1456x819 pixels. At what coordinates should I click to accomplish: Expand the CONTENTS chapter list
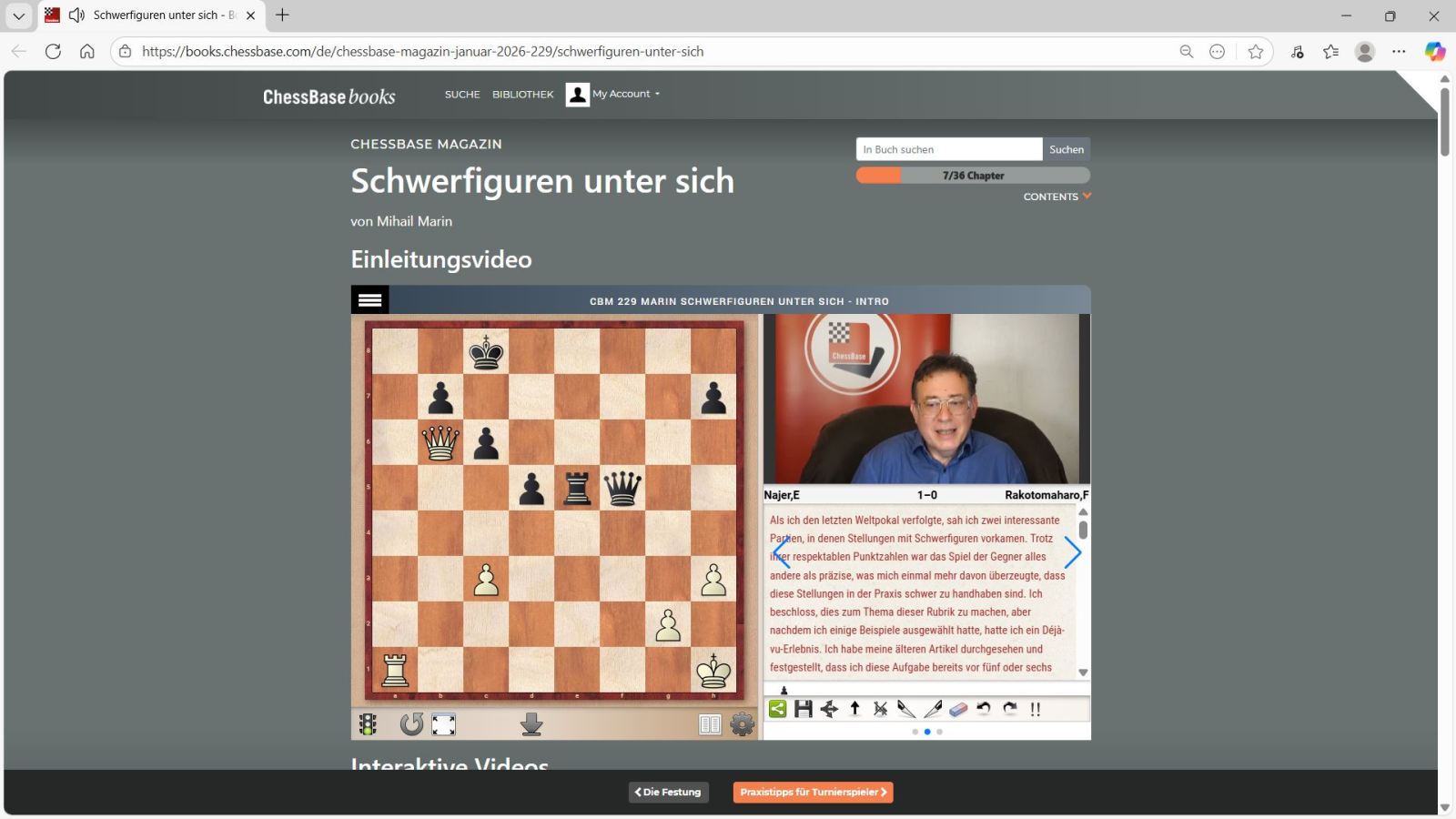click(1057, 197)
